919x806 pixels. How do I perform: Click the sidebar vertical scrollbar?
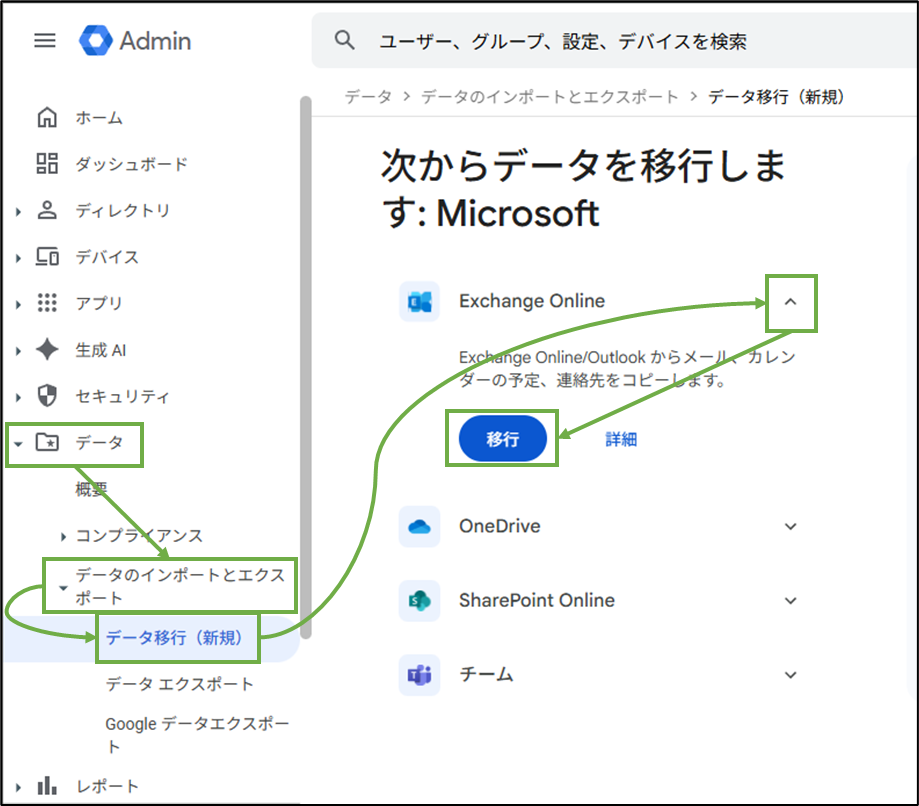coord(305,367)
